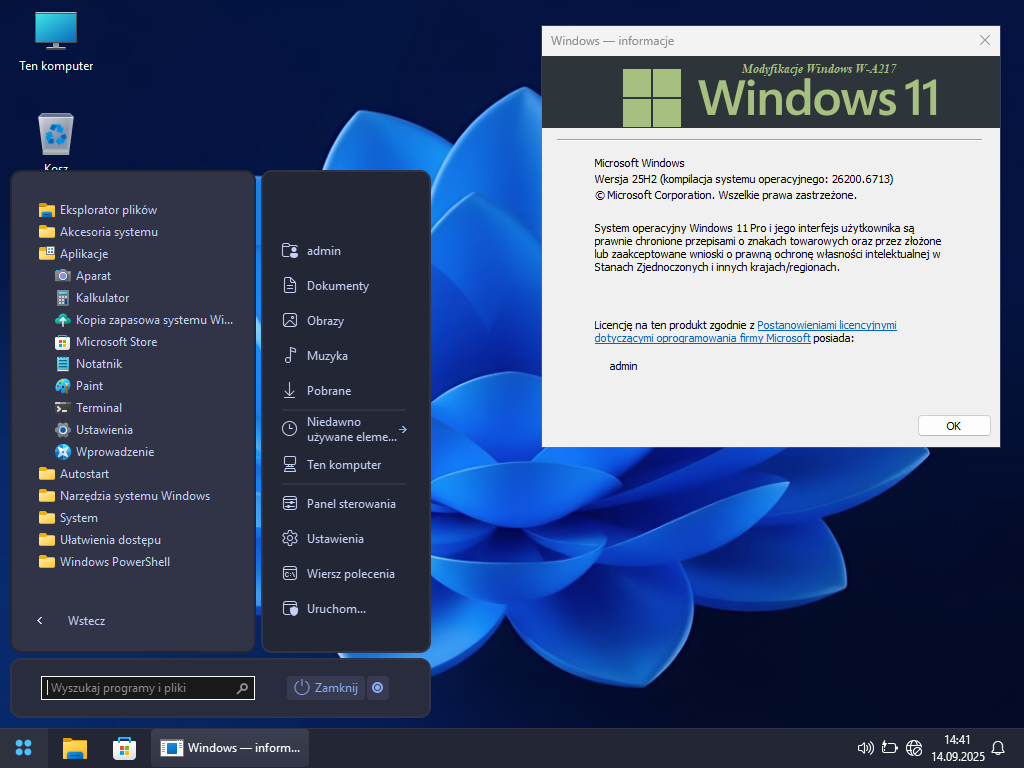This screenshot has width=1024, height=768.
Task: Open the shutdown options button next to Zamknij
Action: point(377,688)
